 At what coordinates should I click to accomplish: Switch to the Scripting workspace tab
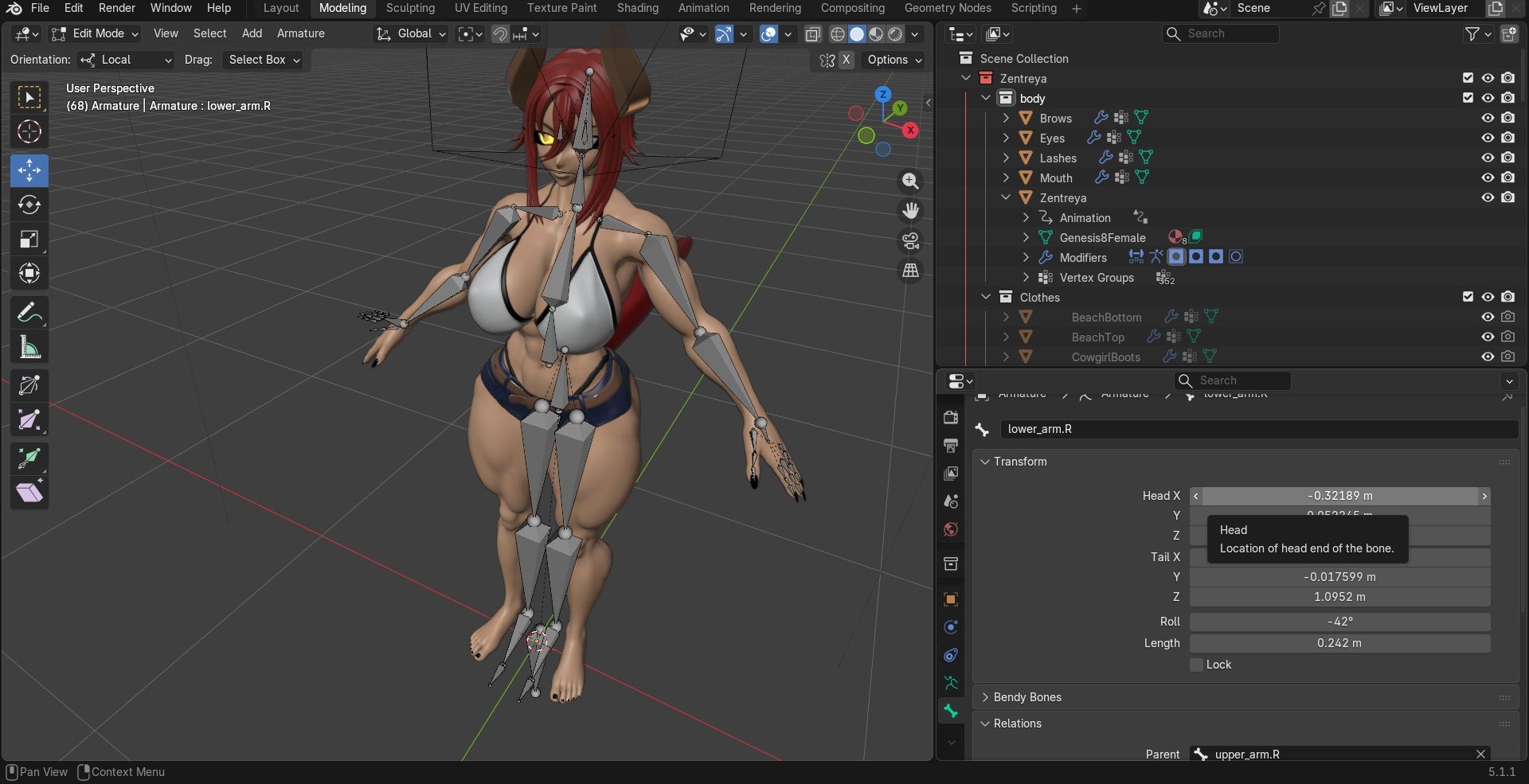1034,8
